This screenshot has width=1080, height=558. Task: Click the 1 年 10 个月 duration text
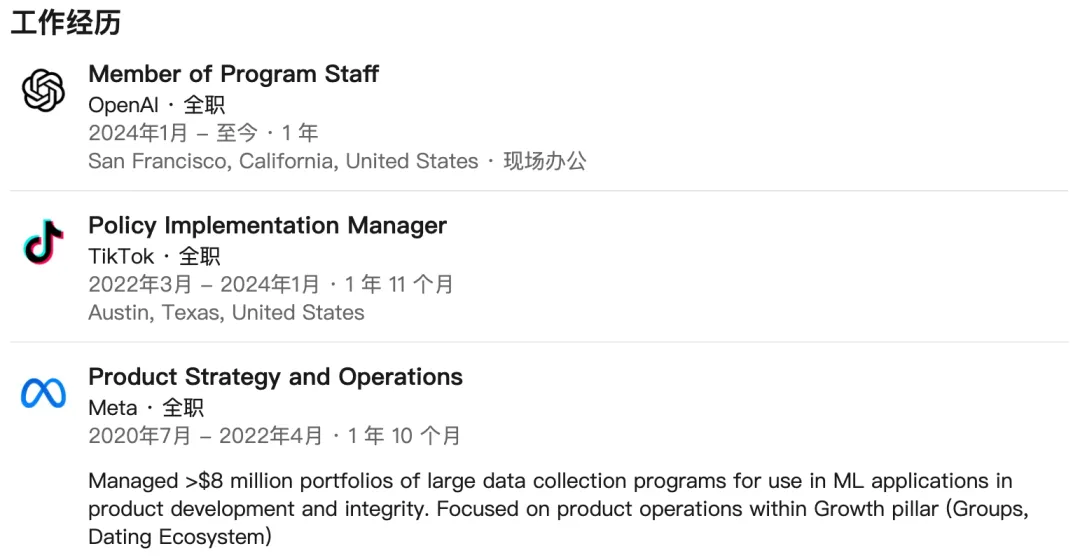click(404, 436)
